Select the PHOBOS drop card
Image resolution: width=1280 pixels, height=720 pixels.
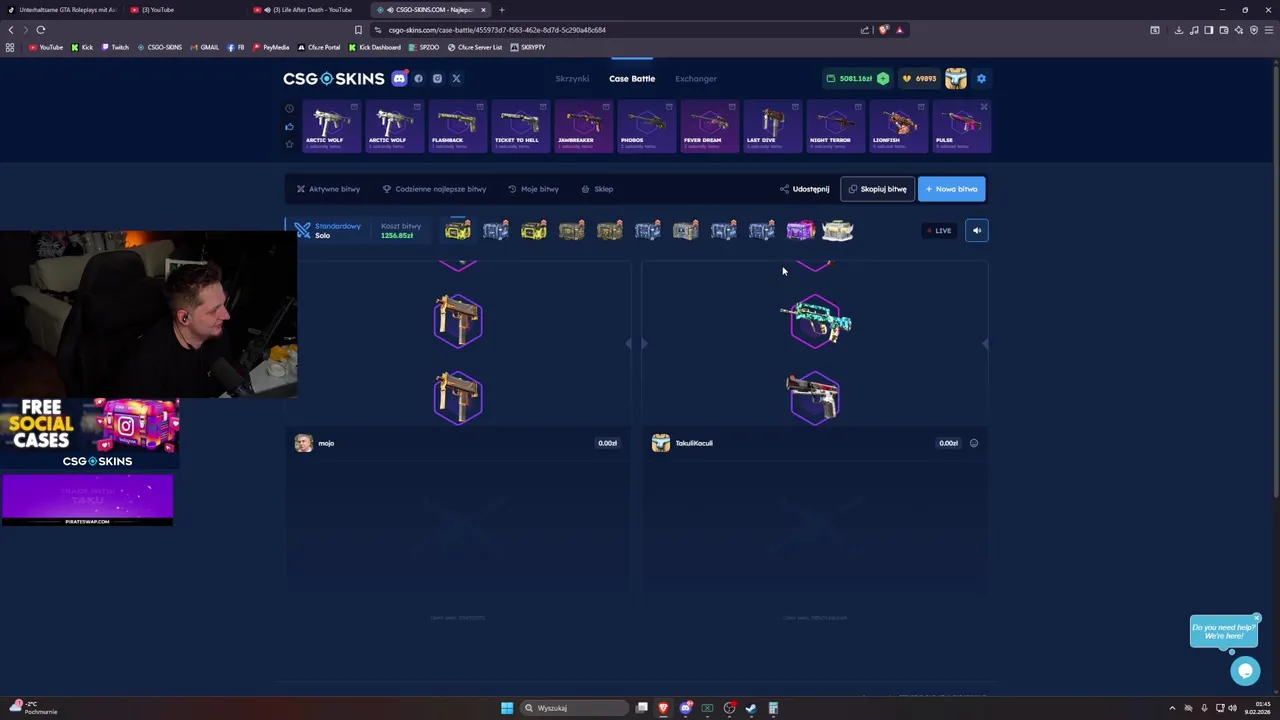click(x=646, y=126)
